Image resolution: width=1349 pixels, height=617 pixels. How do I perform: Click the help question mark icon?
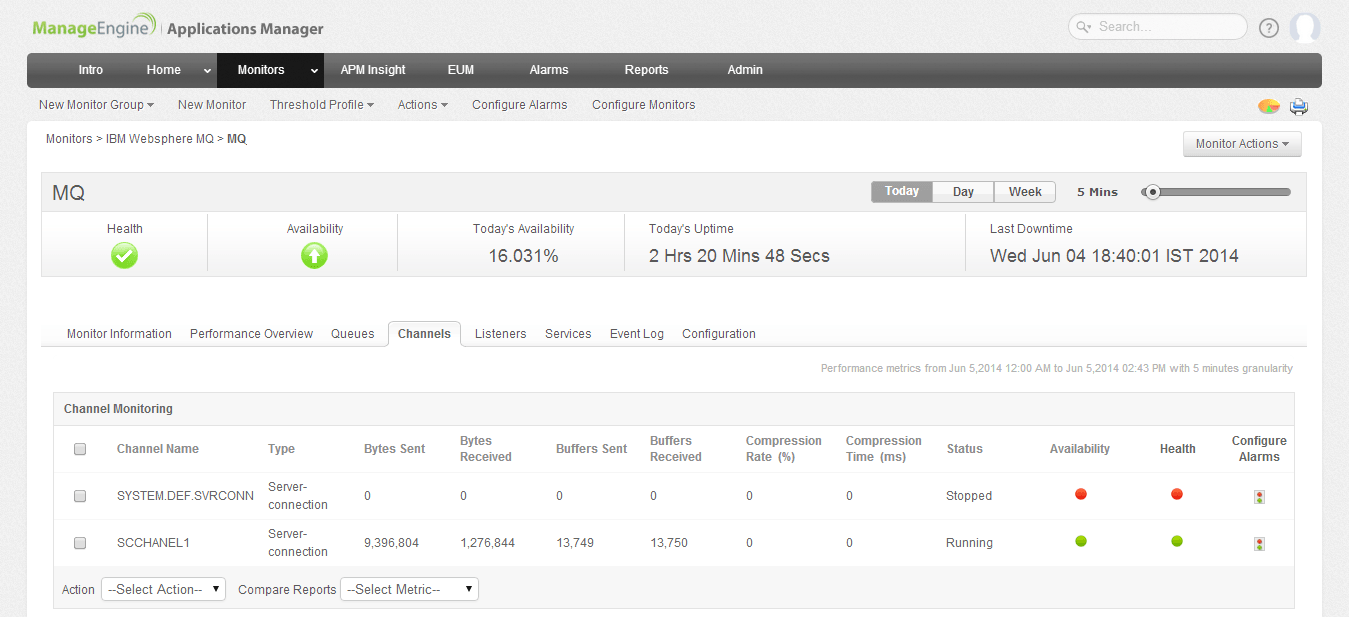click(x=1269, y=28)
